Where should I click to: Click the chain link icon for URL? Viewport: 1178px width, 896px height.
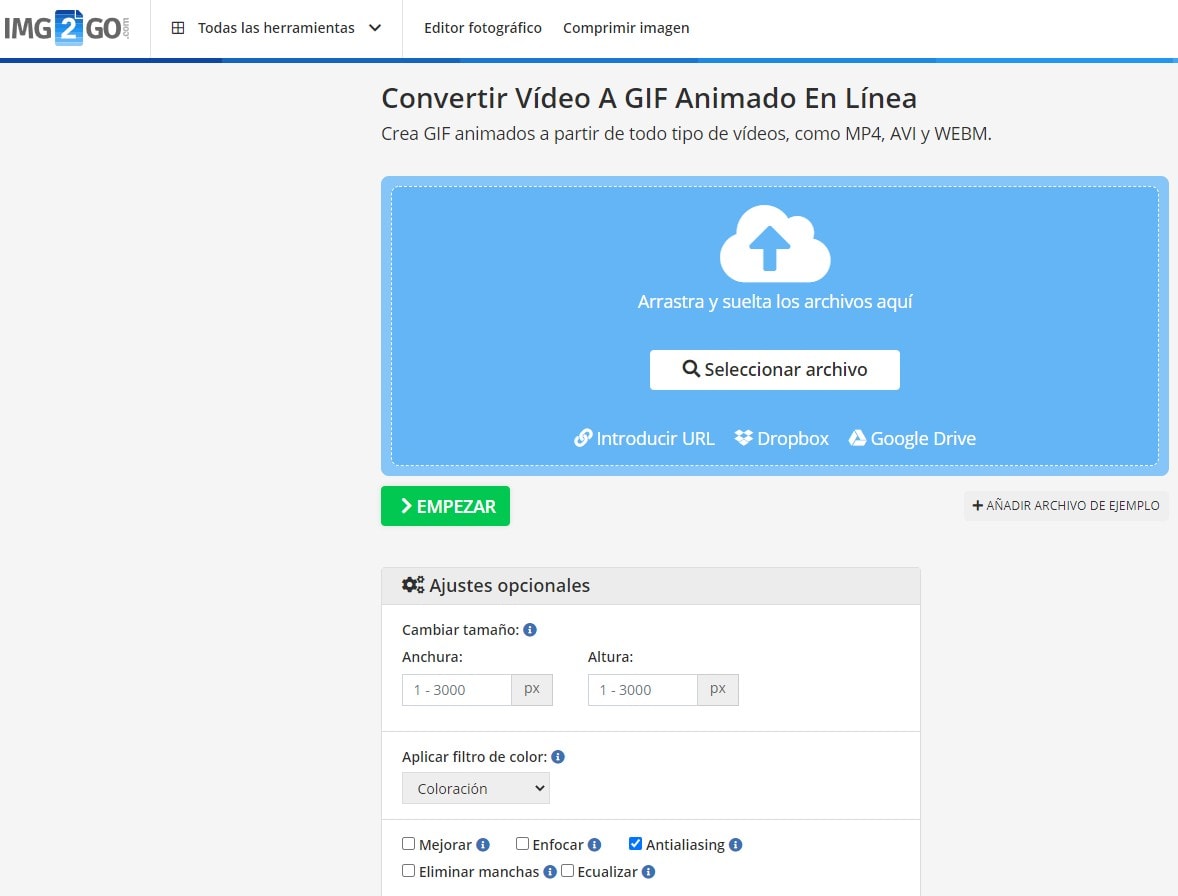tap(582, 439)
